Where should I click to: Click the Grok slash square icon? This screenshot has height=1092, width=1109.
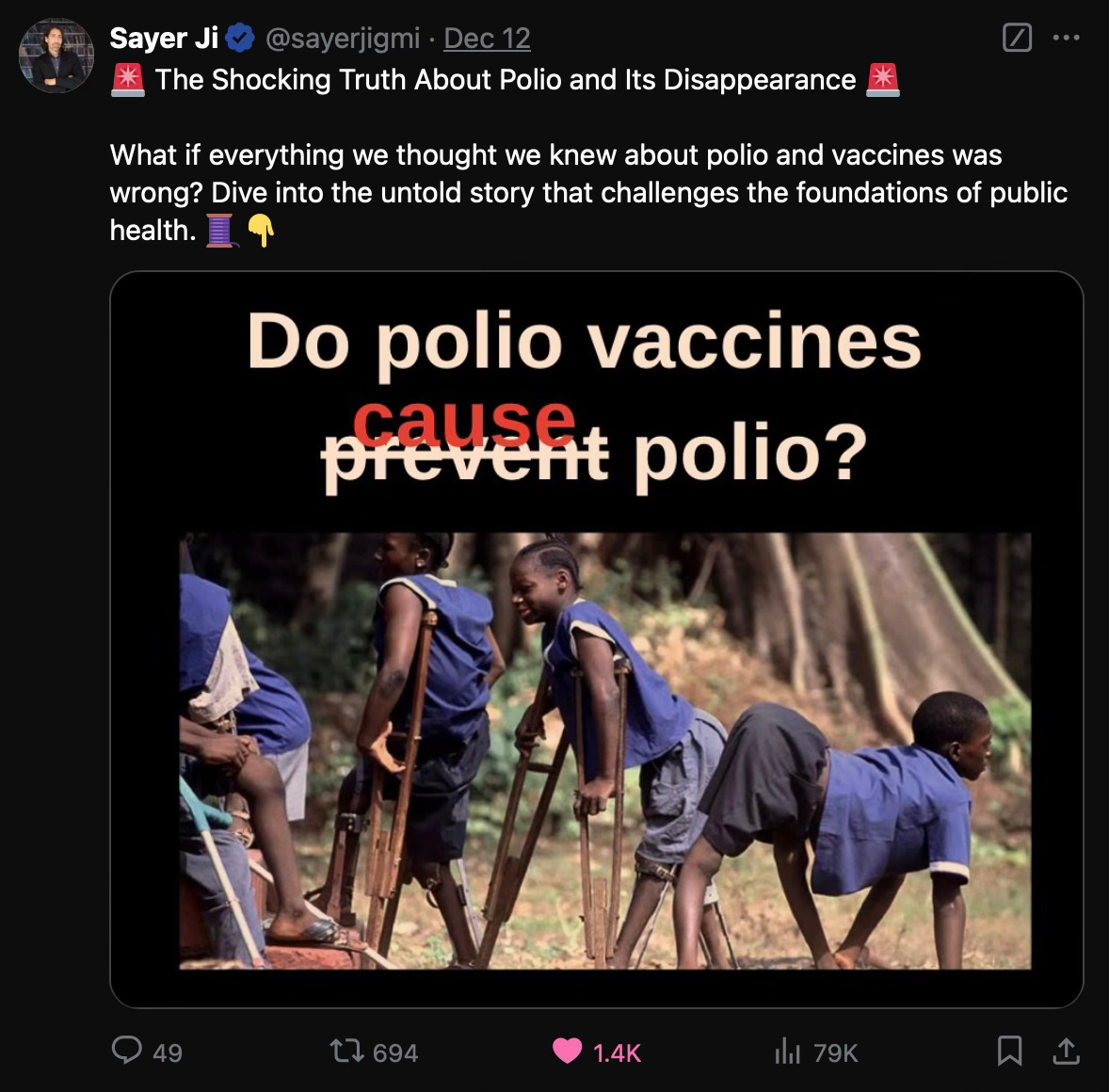click(1017, 38)
